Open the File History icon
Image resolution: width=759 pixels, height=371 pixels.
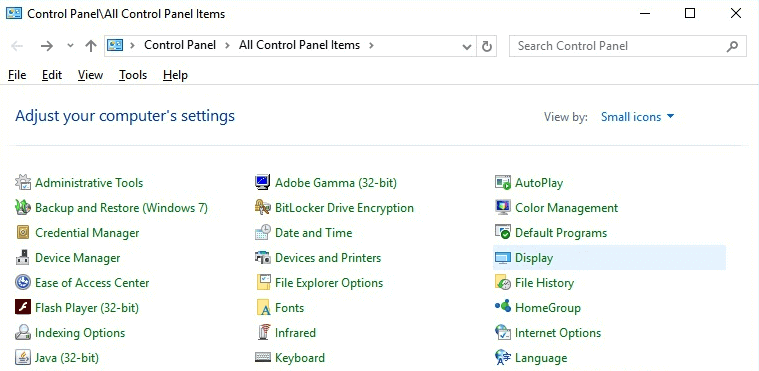point(503,283)
